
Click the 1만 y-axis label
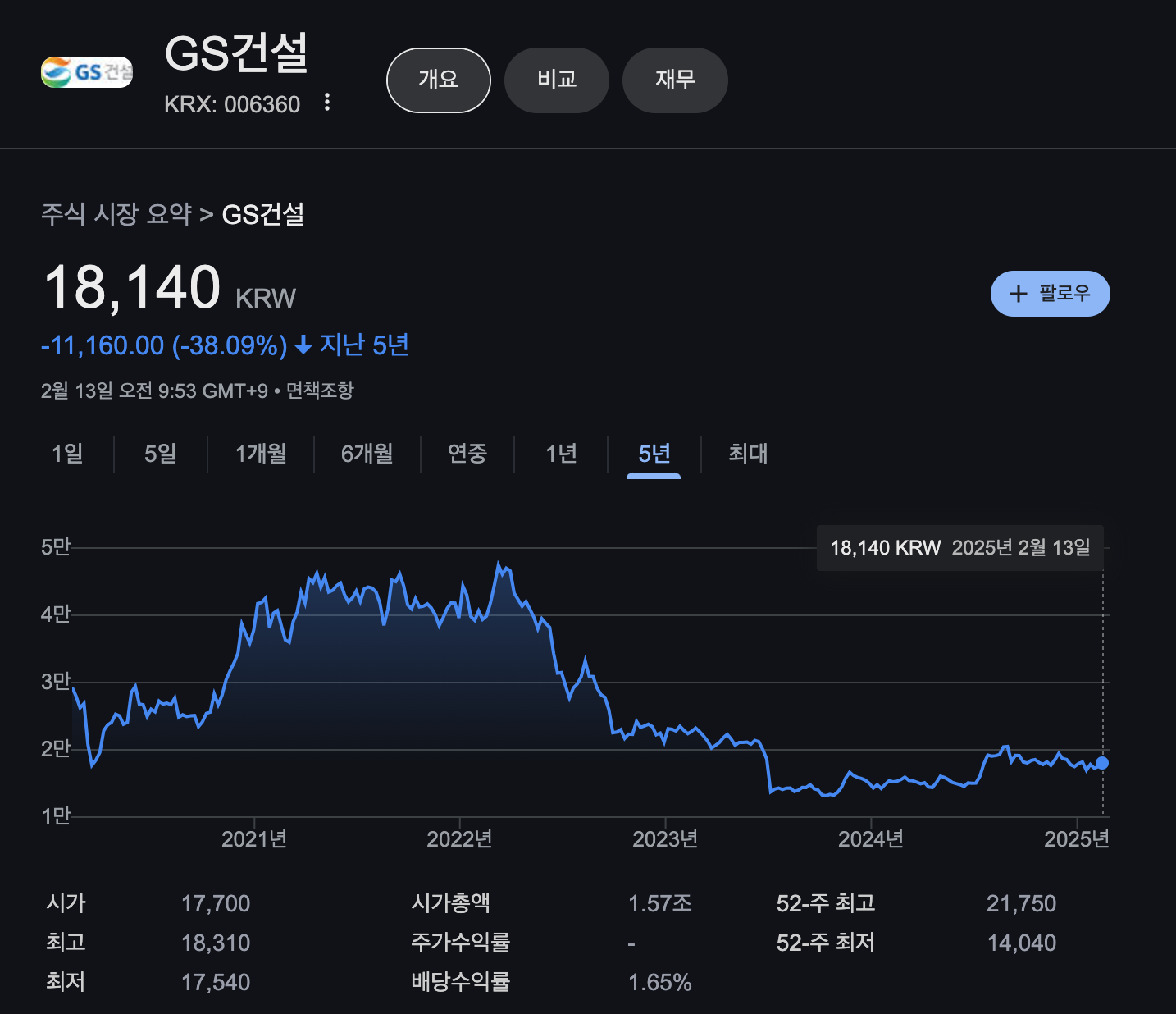pyautogui.click(x=56, y=816)
